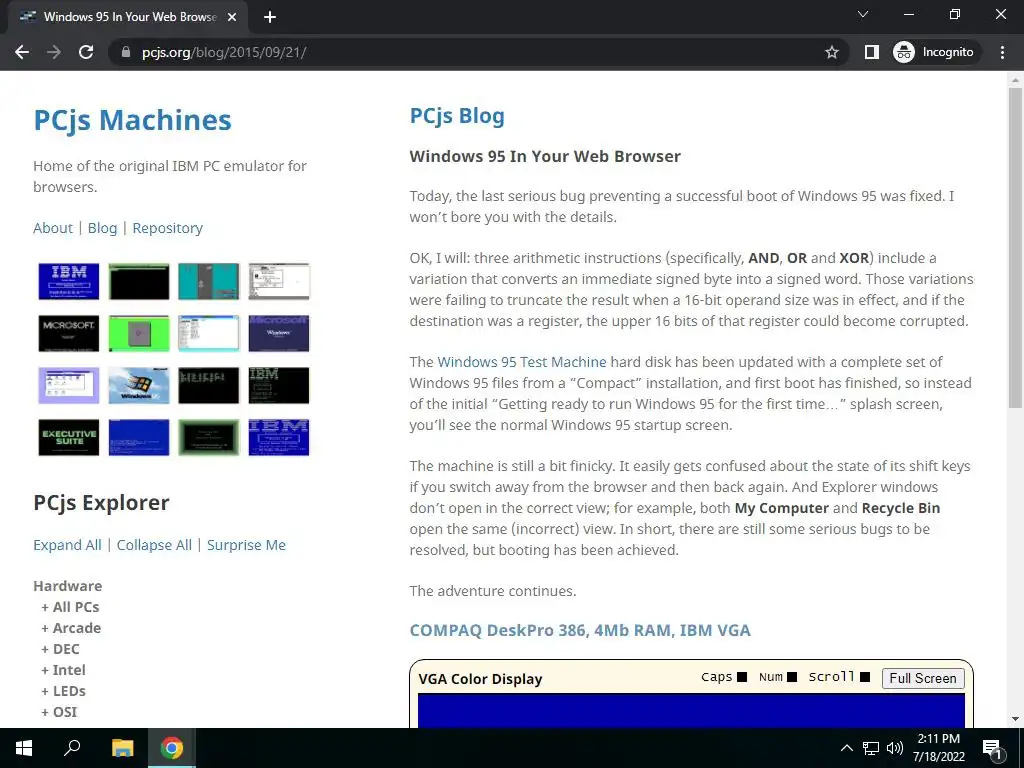The width and height of the screenshot is (1024, 768).
Task: Click Collapse All in PCjs Explorer
Action: 154,545
